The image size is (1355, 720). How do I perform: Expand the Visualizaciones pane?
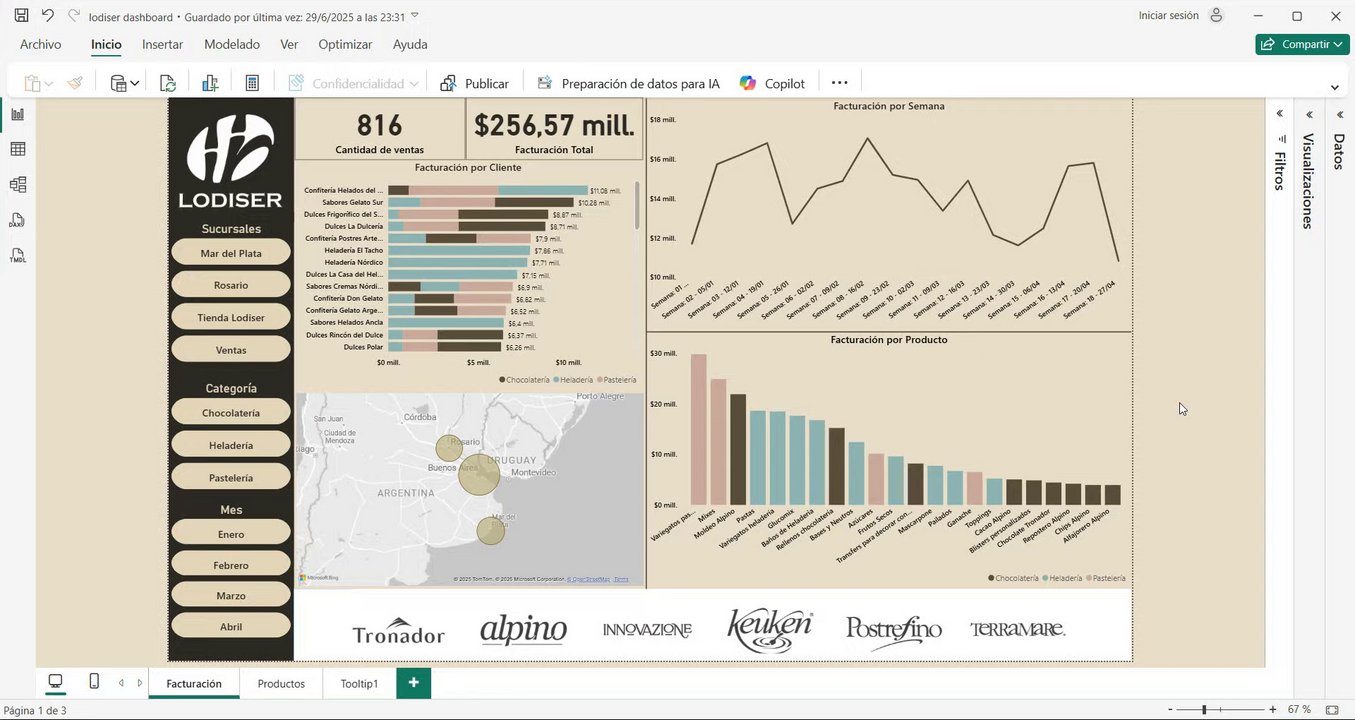click(1310, 115)
